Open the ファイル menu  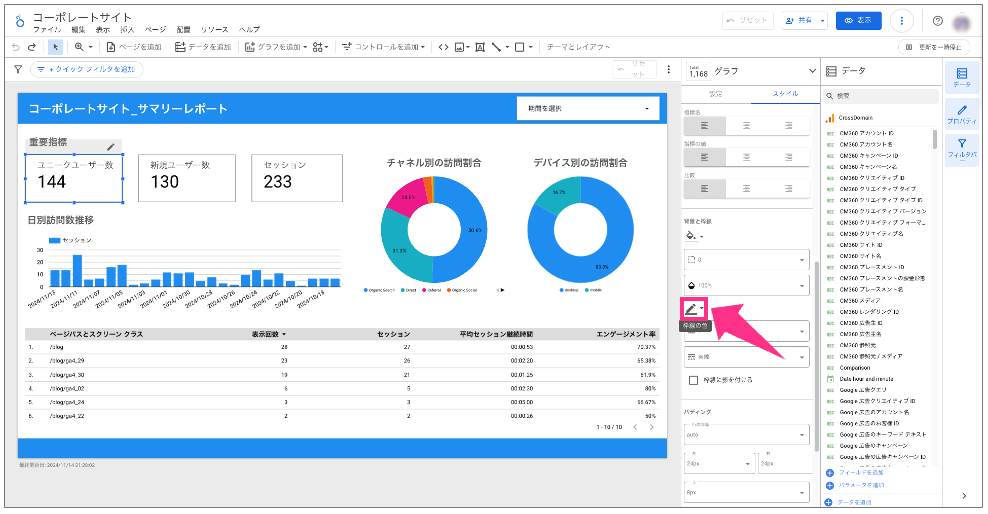pos(47,30)
